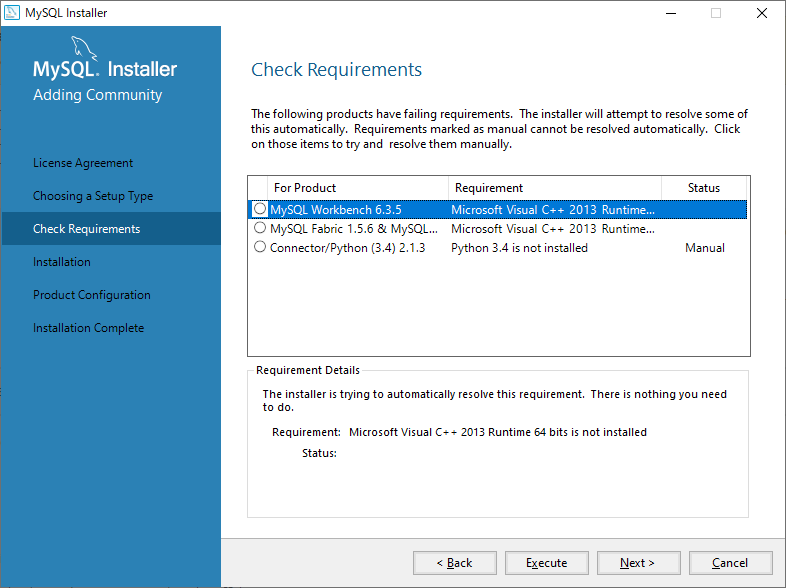Select the MySQL Fabric 1.5.6 radio button
The image size is (786, 588).
coord(260,229)
